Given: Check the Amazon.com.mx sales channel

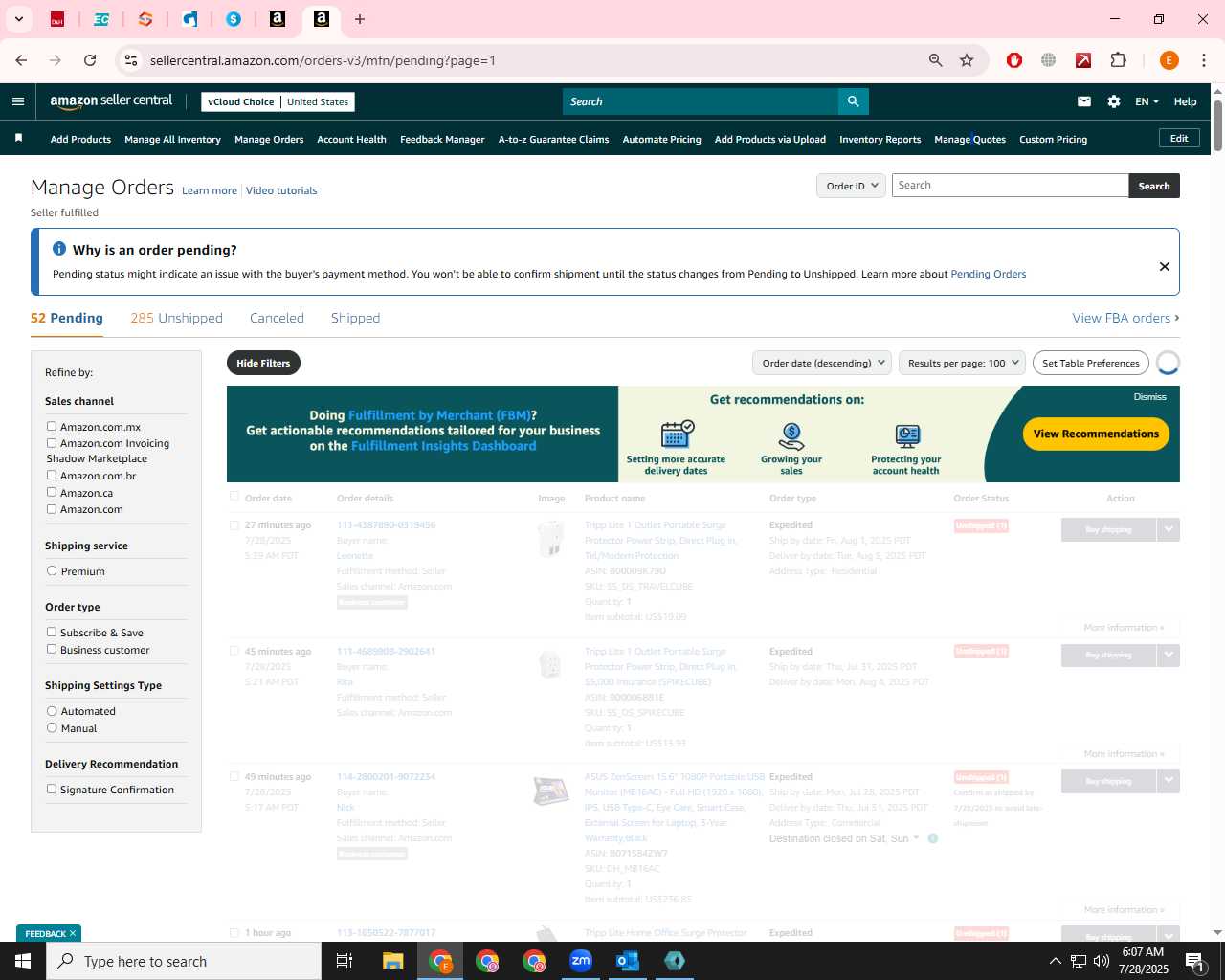Looking at the screenshot, I should point(52,426).
